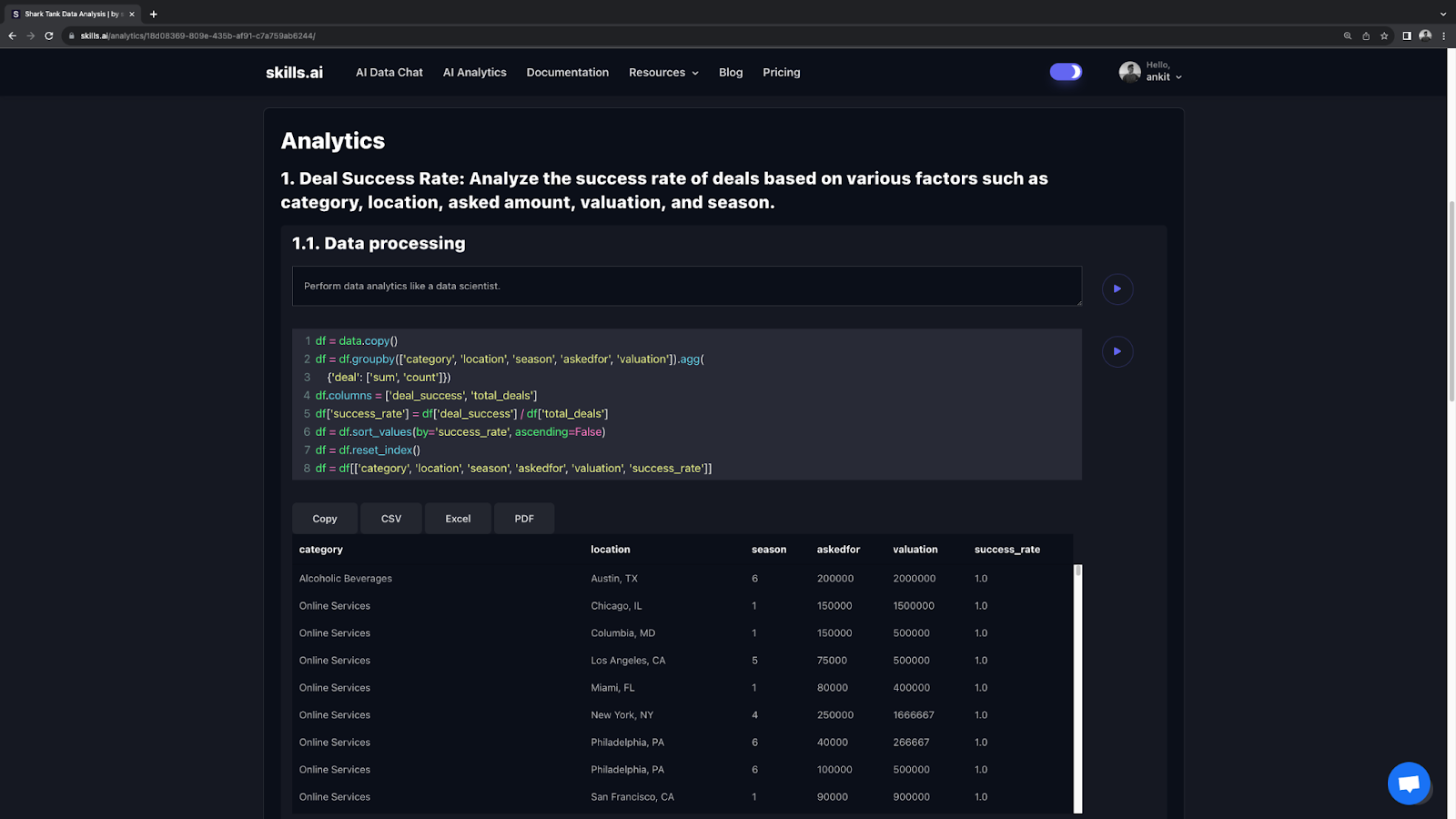The image size is (1456, 819).
Task: Expand the chevron next to ankit username
Action: [1178, 77]
